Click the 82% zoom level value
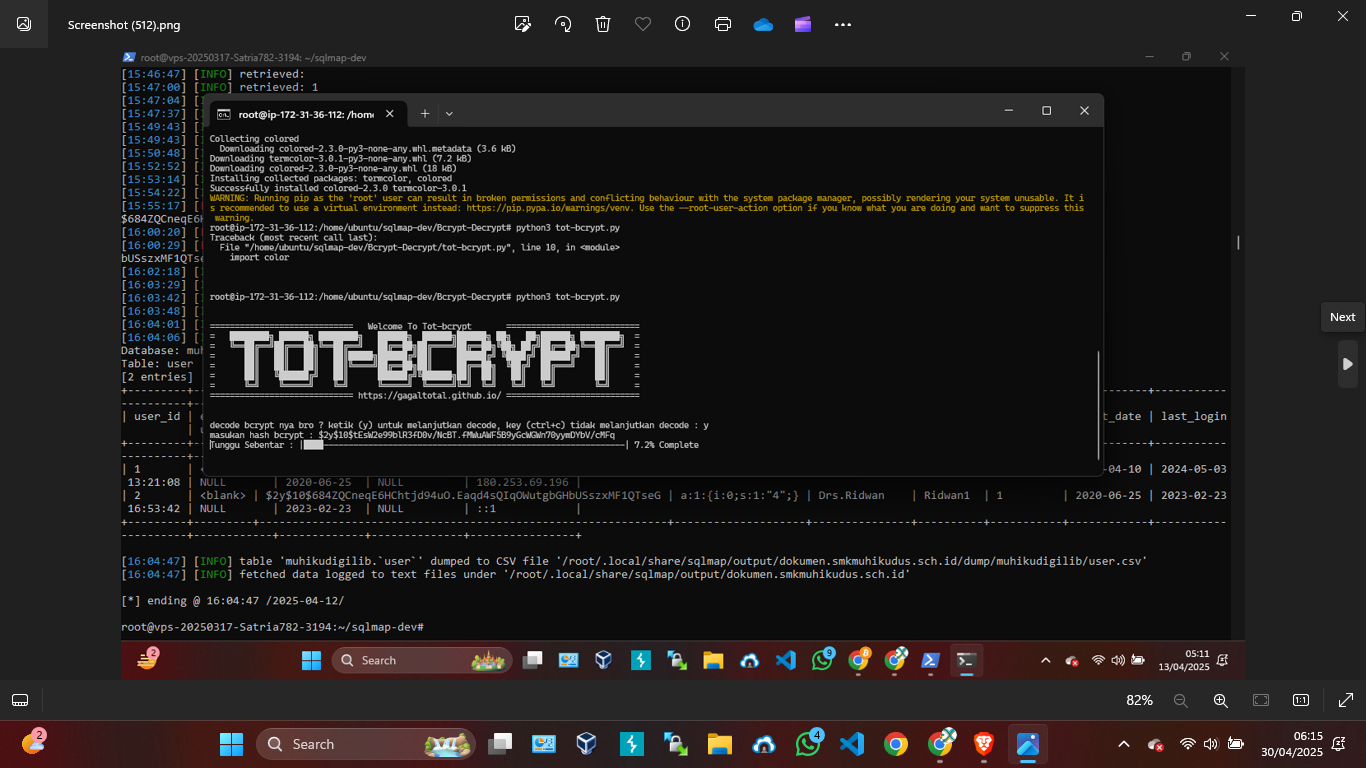Screen dimensions: 1366x768 point(1139,700)
